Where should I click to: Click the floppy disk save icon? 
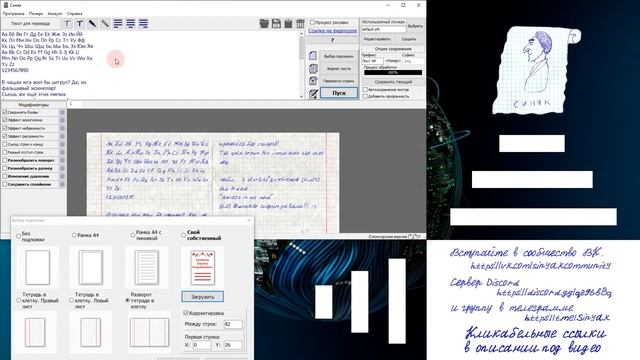tap(276, 24)
